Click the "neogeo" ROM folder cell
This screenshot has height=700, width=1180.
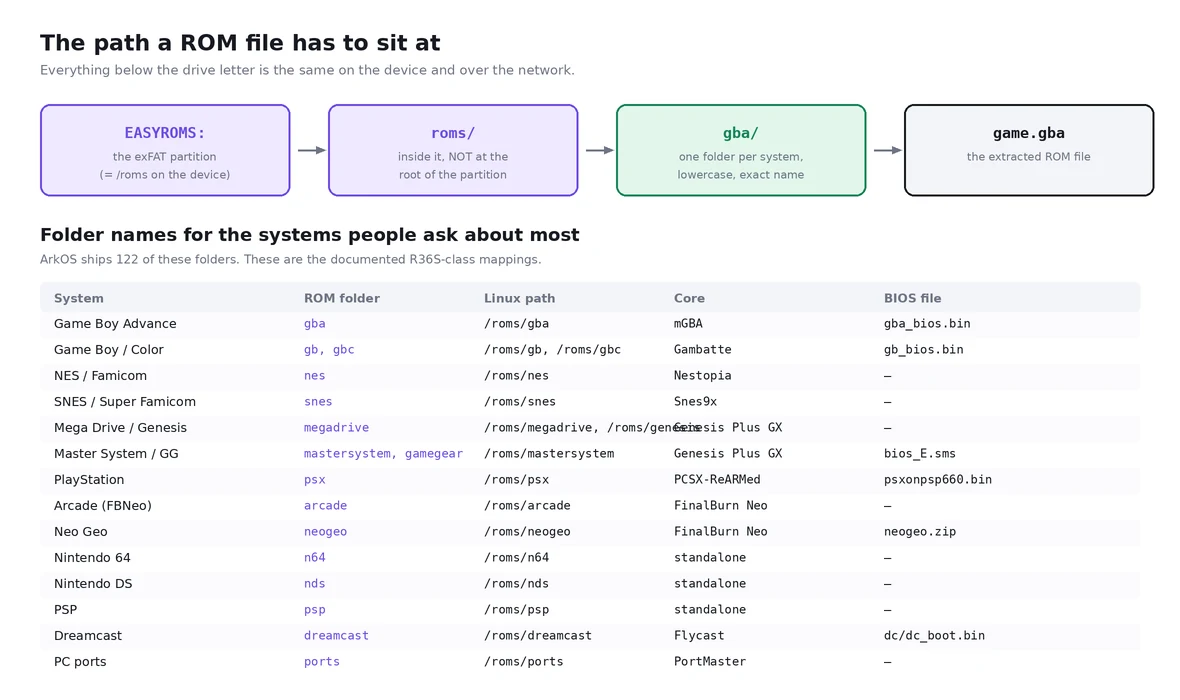(325, 532)
